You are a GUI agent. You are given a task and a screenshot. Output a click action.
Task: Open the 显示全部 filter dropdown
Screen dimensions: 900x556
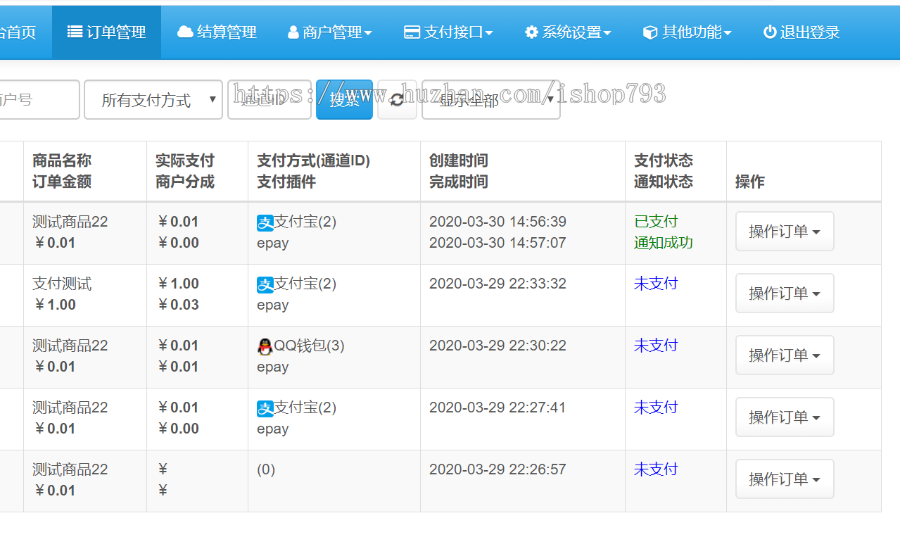[491, 100]
